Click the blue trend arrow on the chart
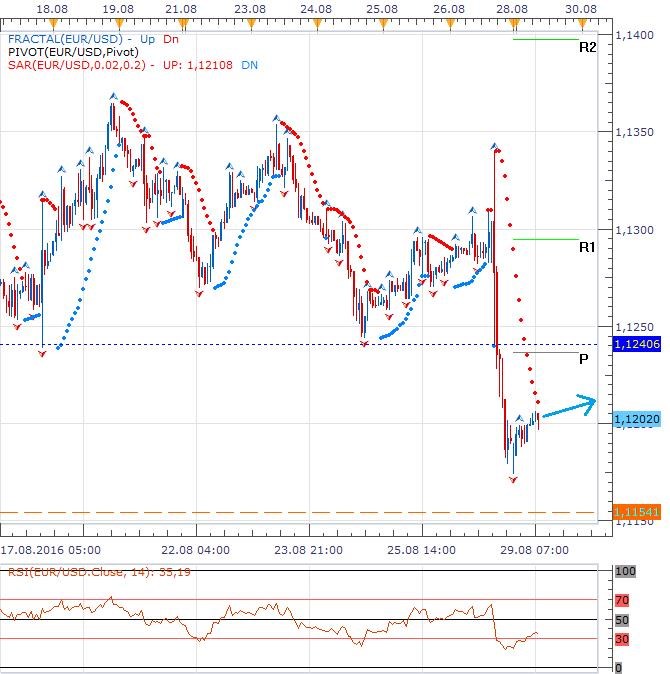The width and height of the screenshot is (670, 674). pos(570,408)
